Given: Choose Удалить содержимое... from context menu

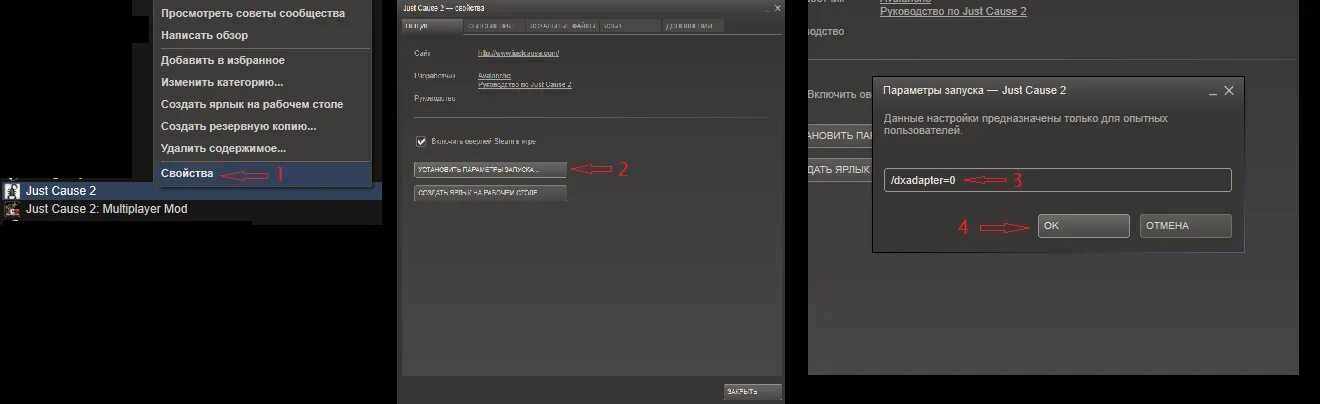Looking at the screenshot, I should 224,148.
